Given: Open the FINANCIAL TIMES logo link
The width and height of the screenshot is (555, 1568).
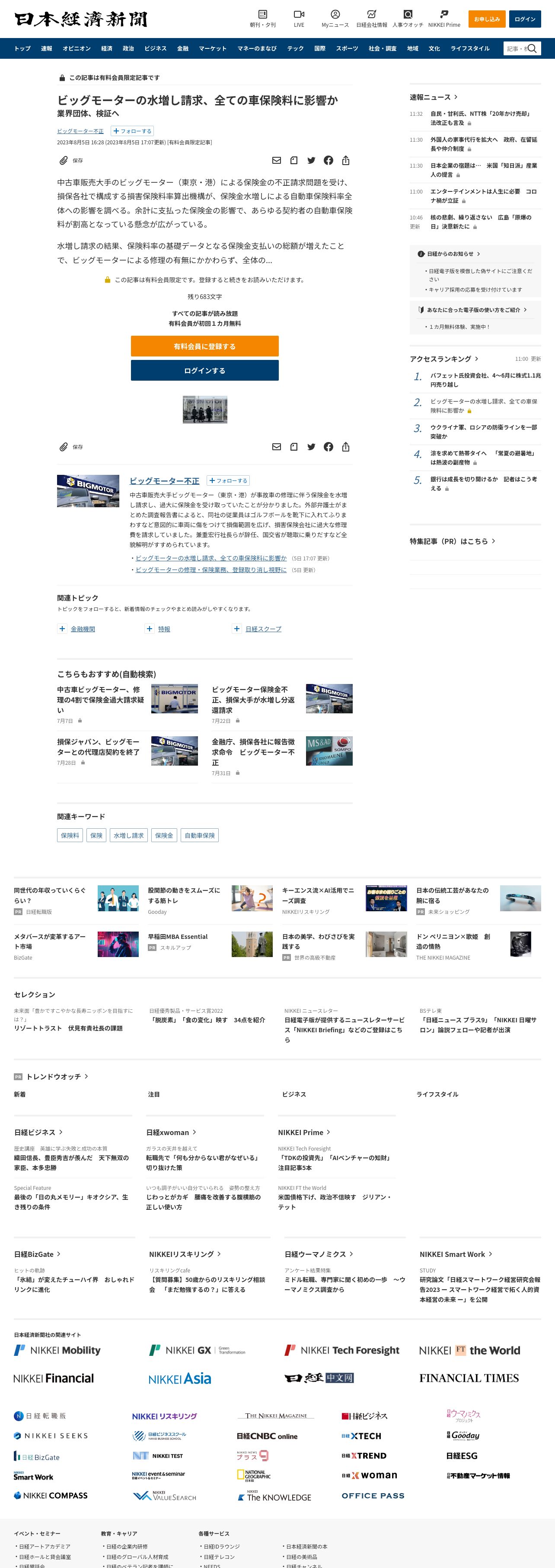Looking at the screenshot, I should pos(469,1378).
